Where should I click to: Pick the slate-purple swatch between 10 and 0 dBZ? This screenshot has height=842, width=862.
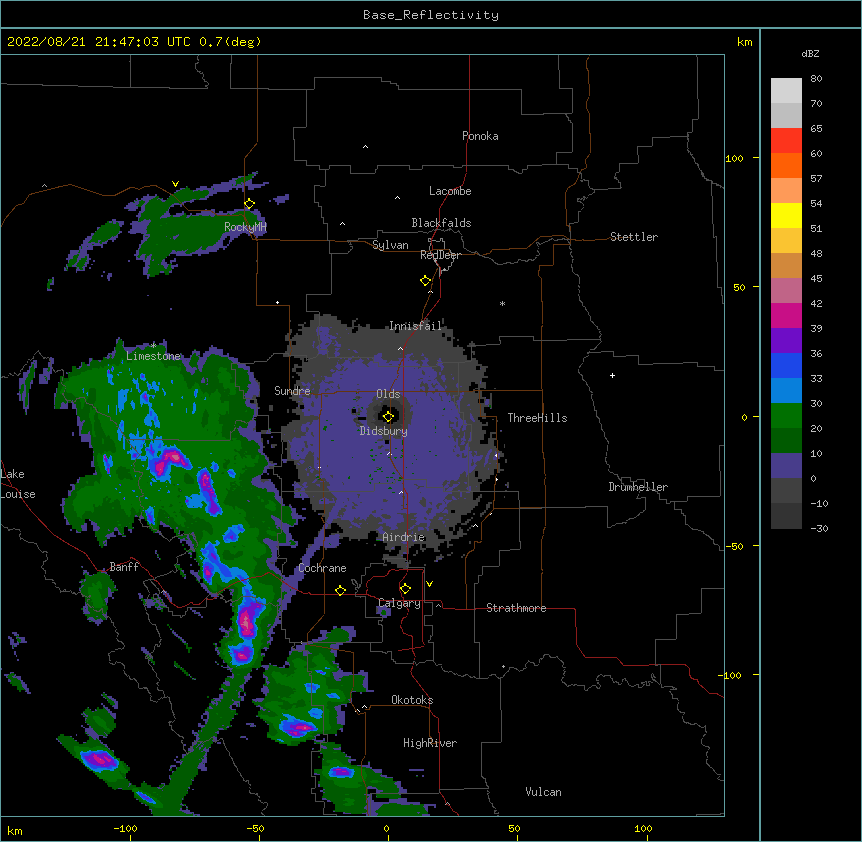786,466
